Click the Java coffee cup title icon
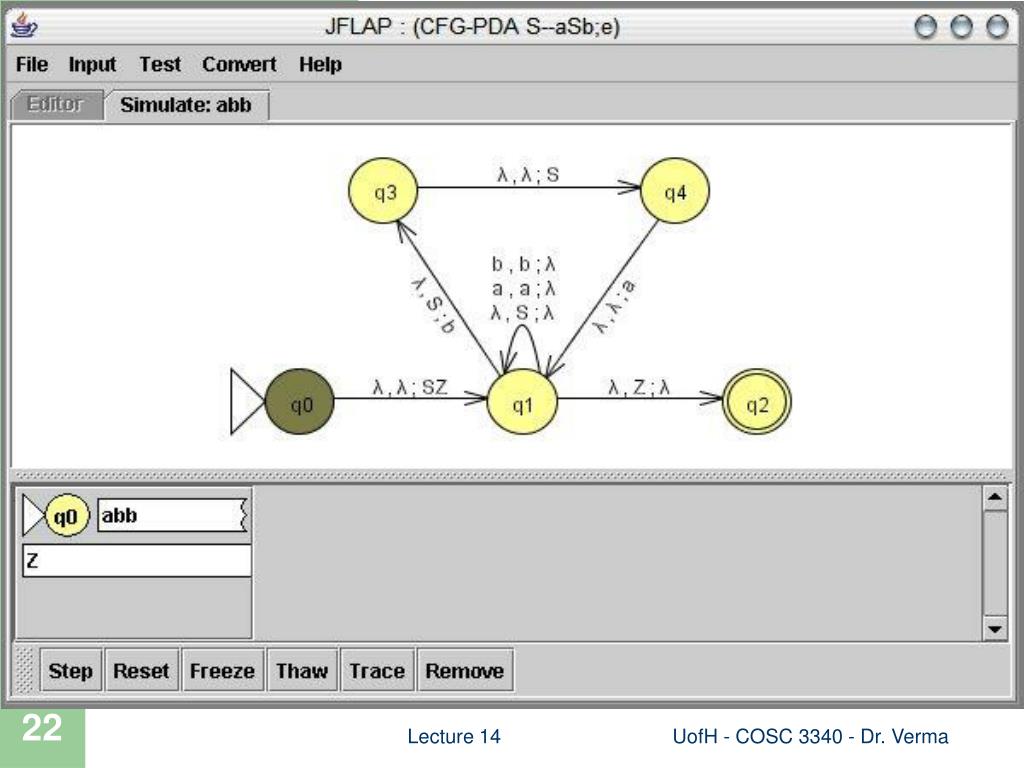The width and height of the screenshot is (1024, 768). (x=25, y=27)
